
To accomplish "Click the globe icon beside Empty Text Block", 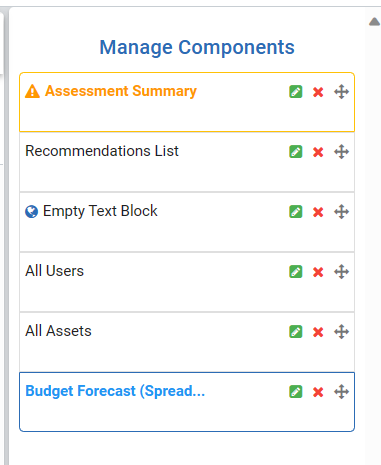I will click(32, 212).
